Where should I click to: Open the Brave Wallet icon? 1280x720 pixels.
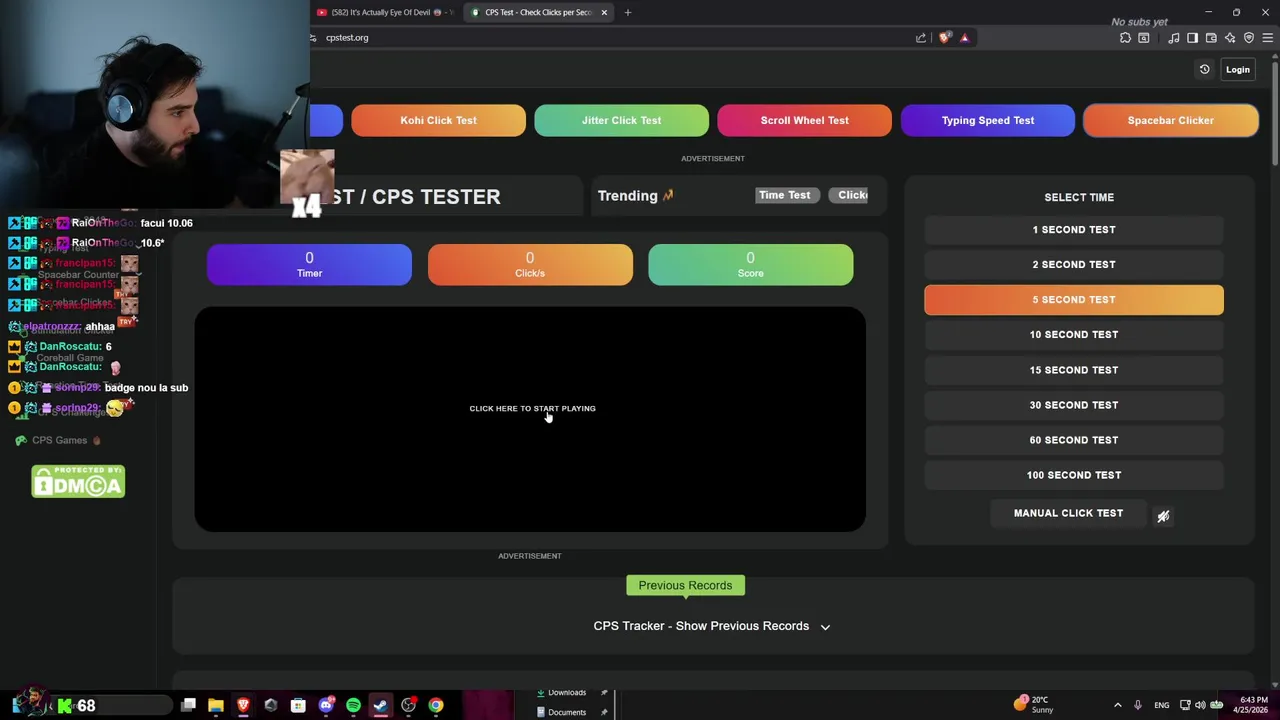[x=1211, y=38]
